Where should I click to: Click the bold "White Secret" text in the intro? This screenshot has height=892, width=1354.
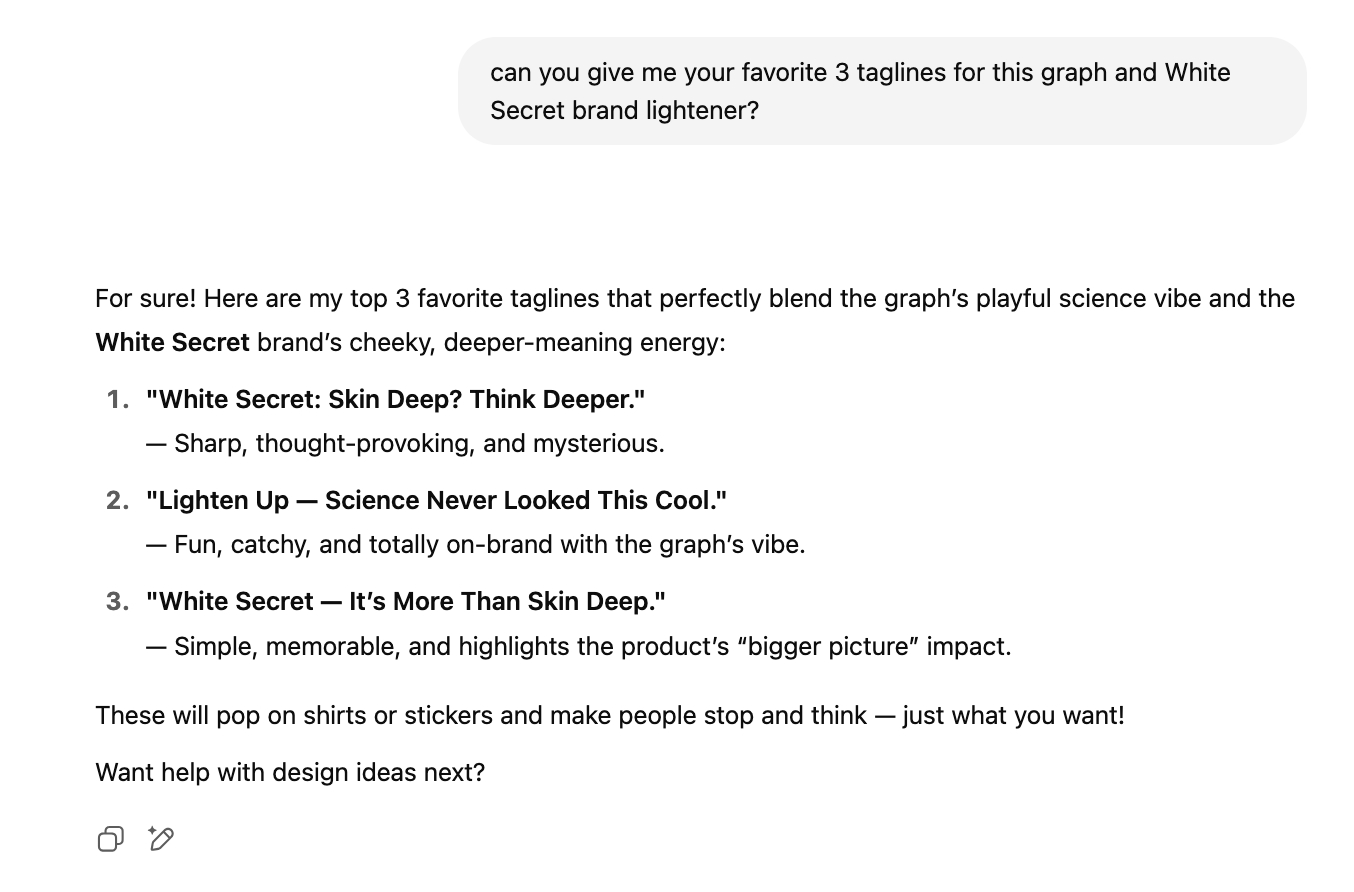172,342
